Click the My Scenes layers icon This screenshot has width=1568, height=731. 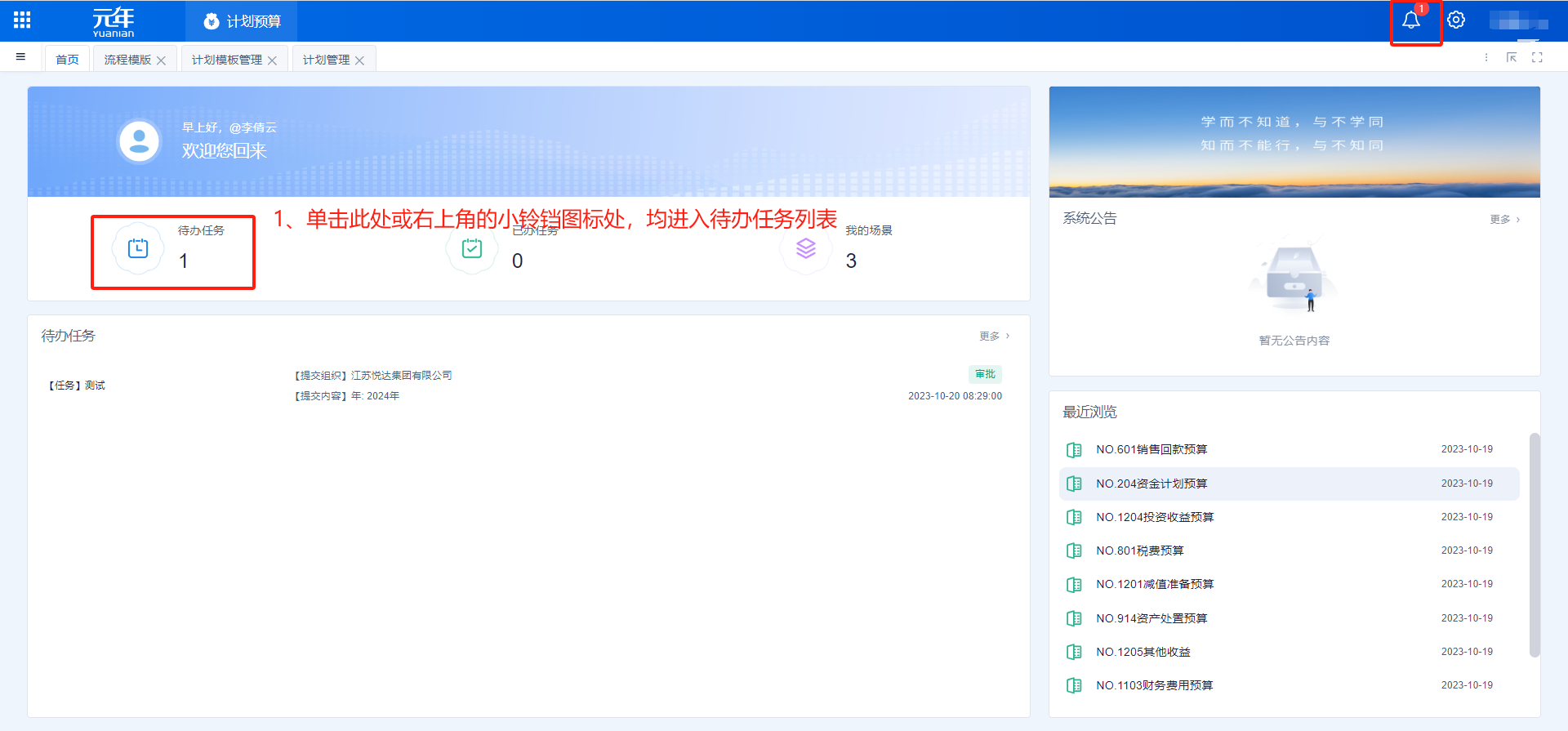point(805,248)
